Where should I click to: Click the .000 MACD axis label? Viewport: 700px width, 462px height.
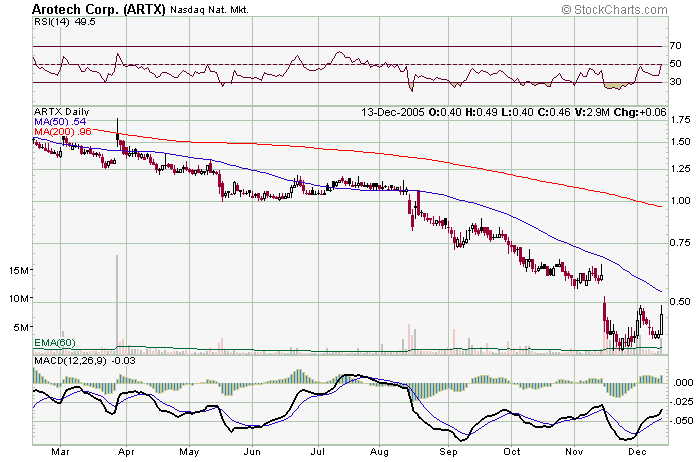point(684,383)
